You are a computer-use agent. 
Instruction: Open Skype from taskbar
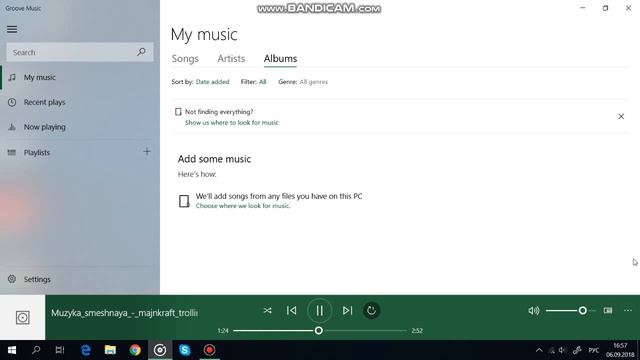click(184, 350)
